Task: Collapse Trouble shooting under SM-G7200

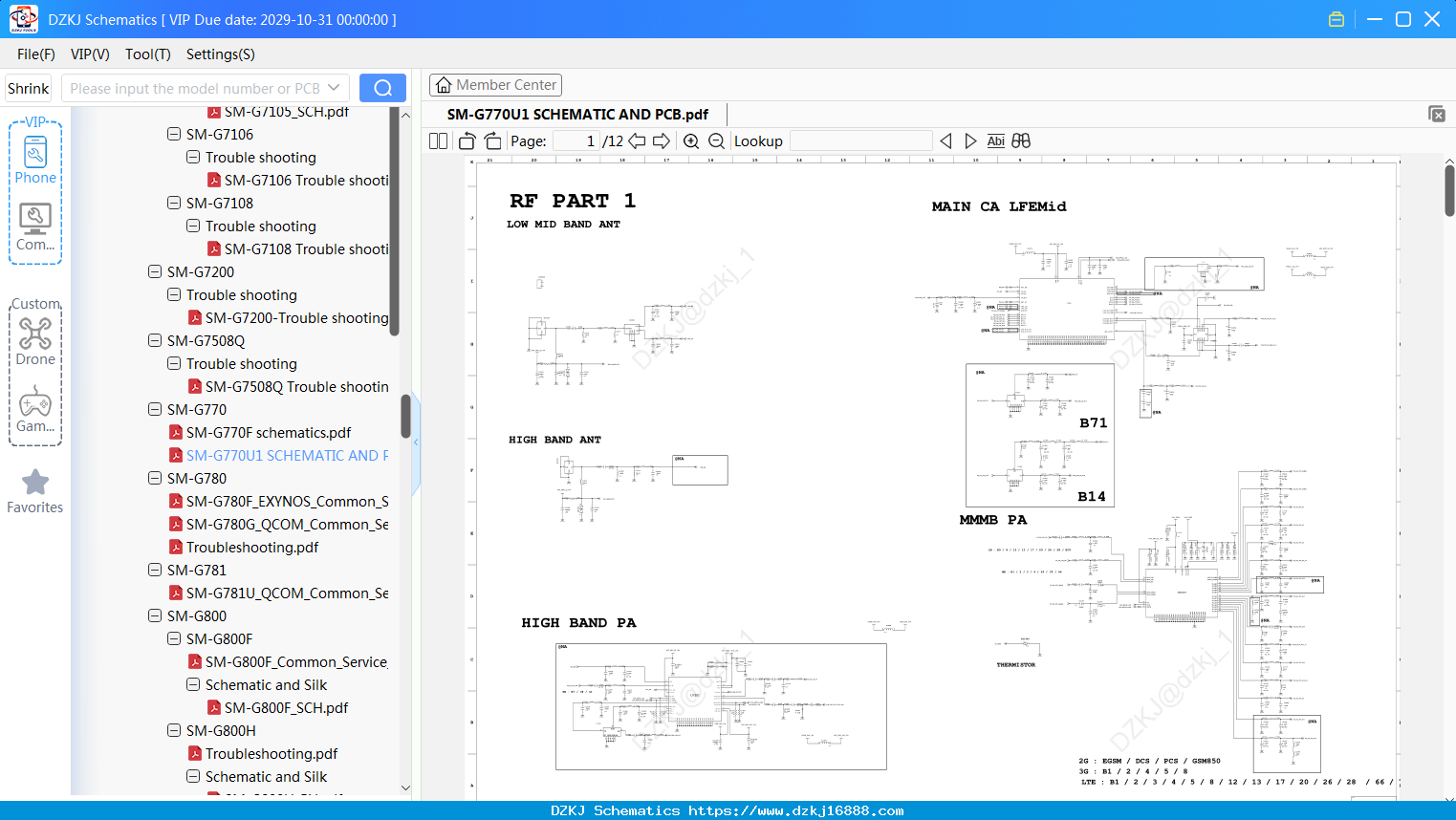Action: 174,295
